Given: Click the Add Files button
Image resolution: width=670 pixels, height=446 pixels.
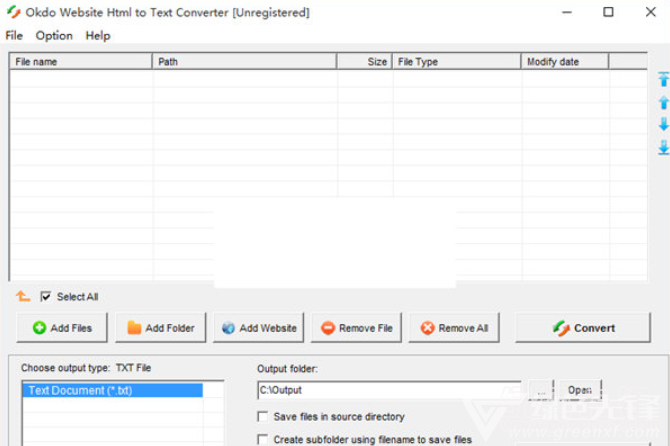Looking at the screenshot, I should point(62,328).
